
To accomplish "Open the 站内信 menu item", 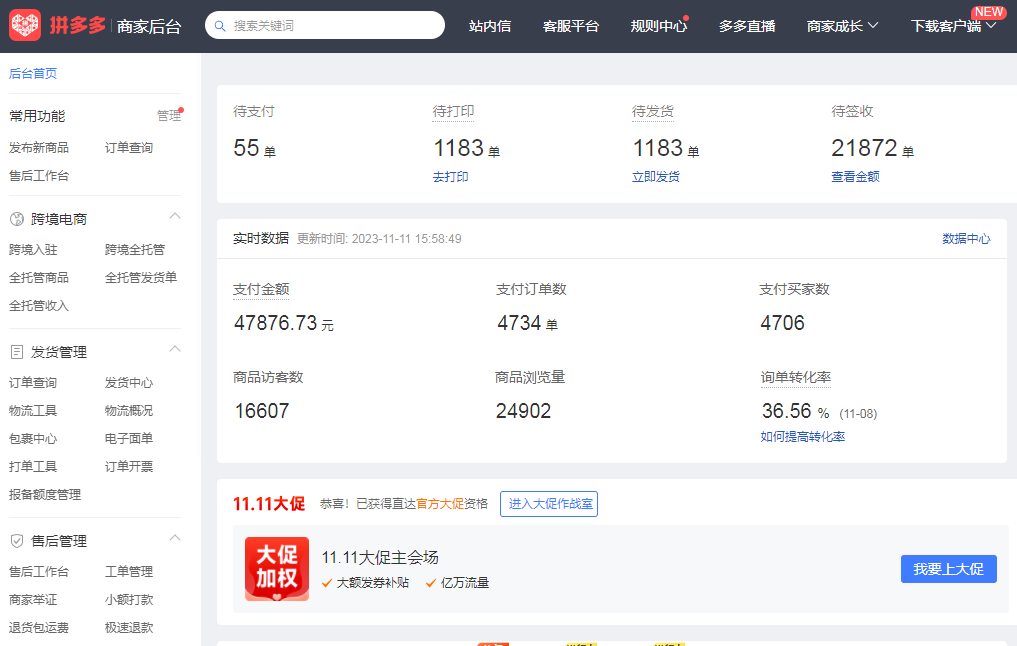I will pos(490,26).
